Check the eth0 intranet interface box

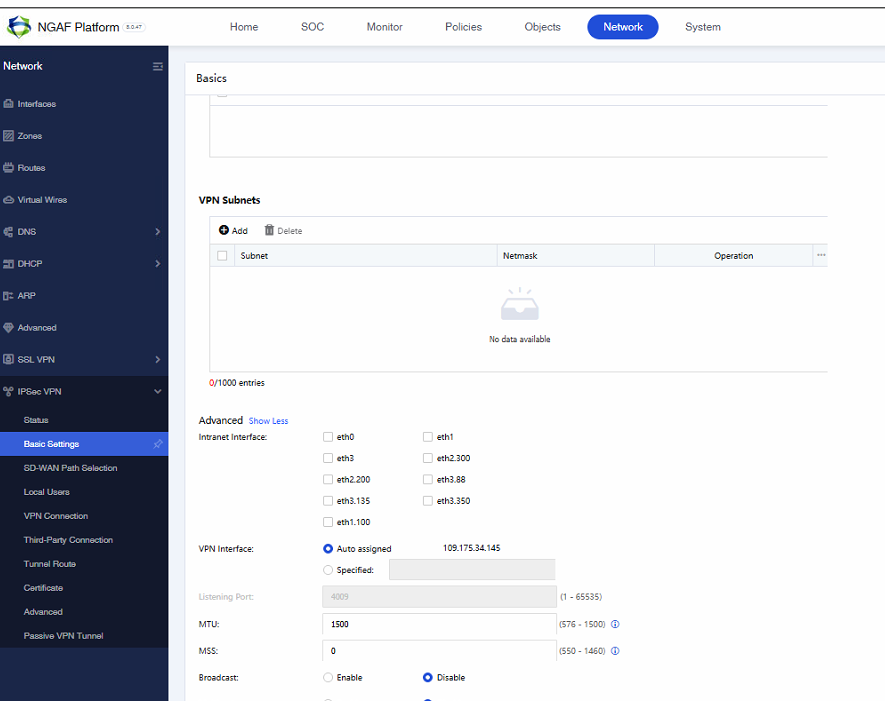(x=328, y=437)
